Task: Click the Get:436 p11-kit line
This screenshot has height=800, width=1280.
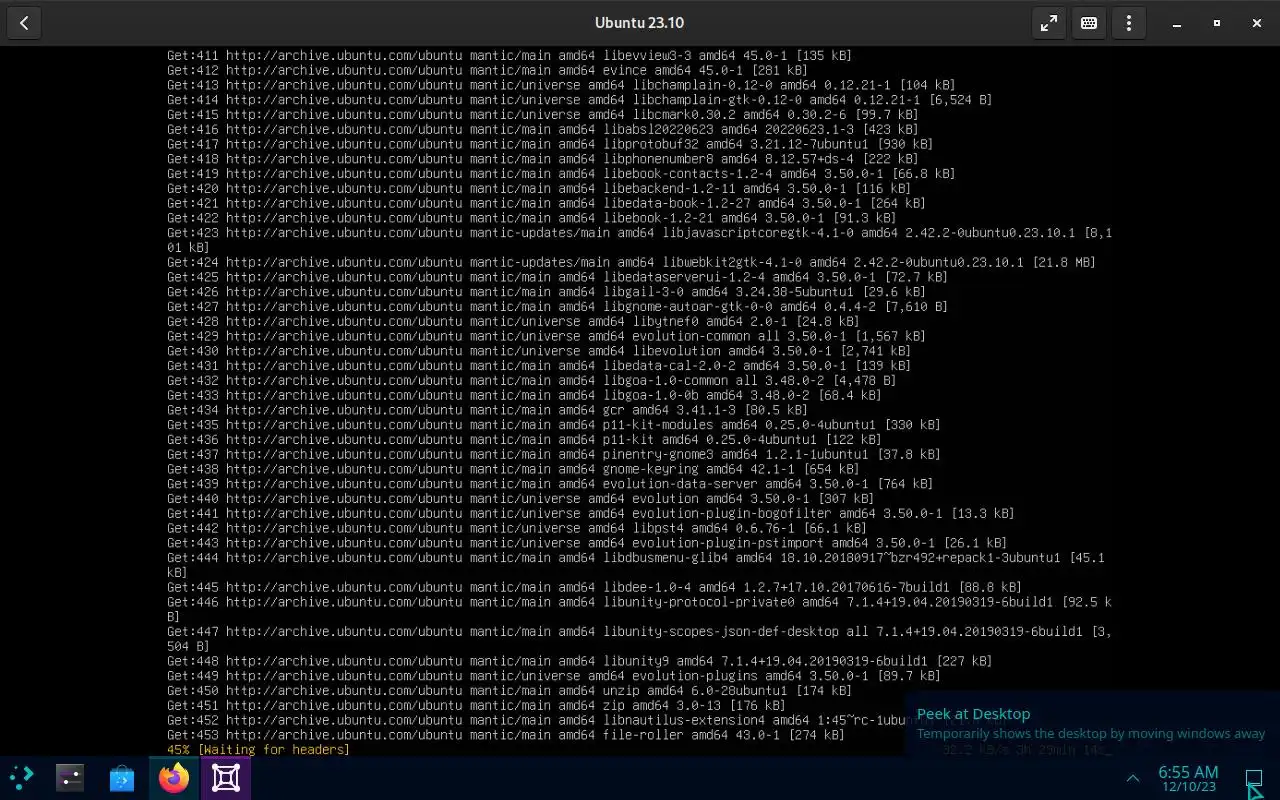Action: coord(525,440)
